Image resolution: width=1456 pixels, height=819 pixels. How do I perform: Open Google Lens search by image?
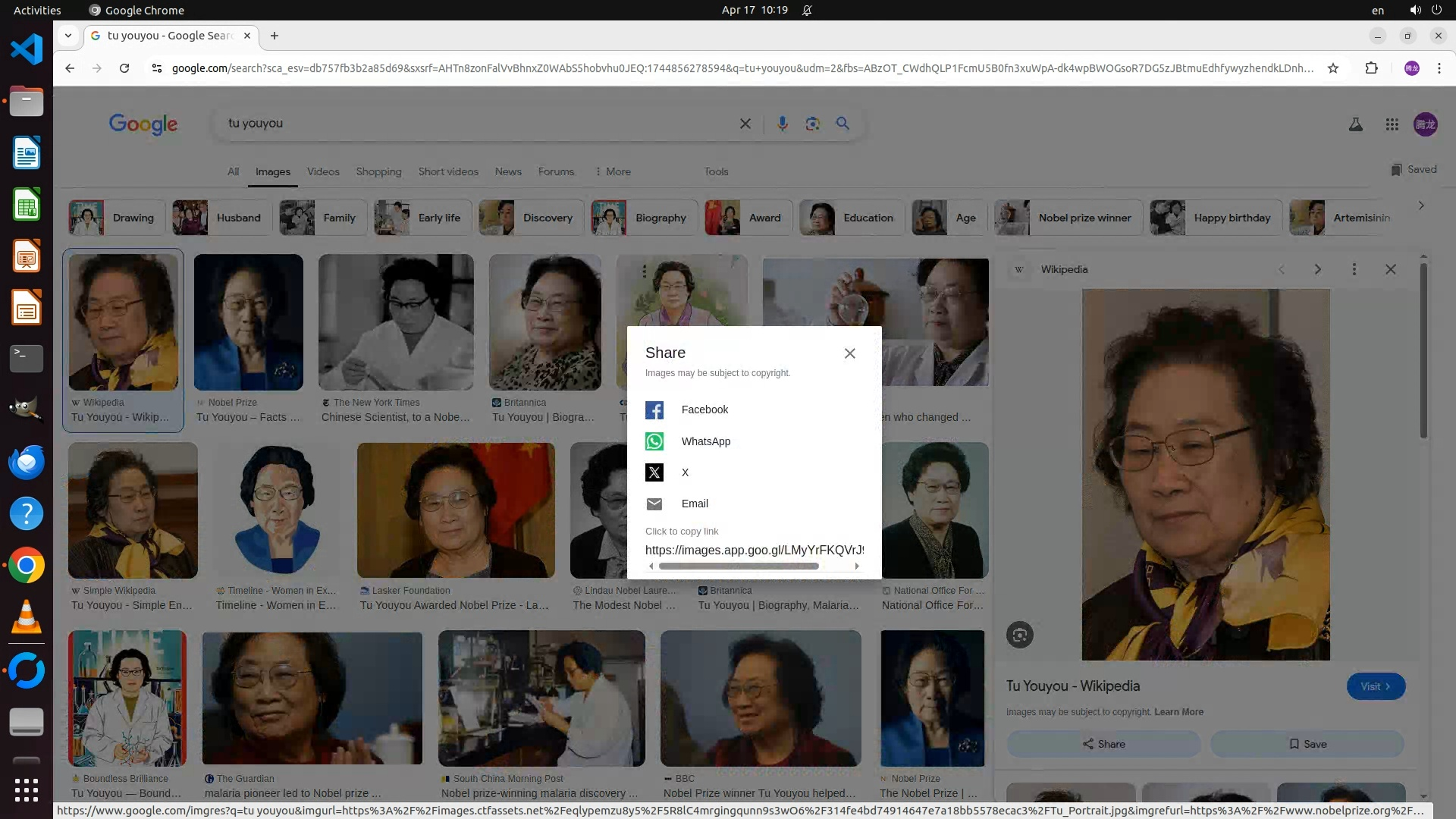click(x=812, y=124)
